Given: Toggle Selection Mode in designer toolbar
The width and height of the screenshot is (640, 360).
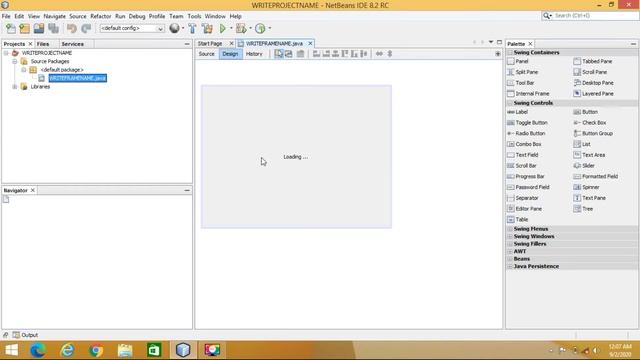Looking at the screenshot, I should tap(279, 54).
